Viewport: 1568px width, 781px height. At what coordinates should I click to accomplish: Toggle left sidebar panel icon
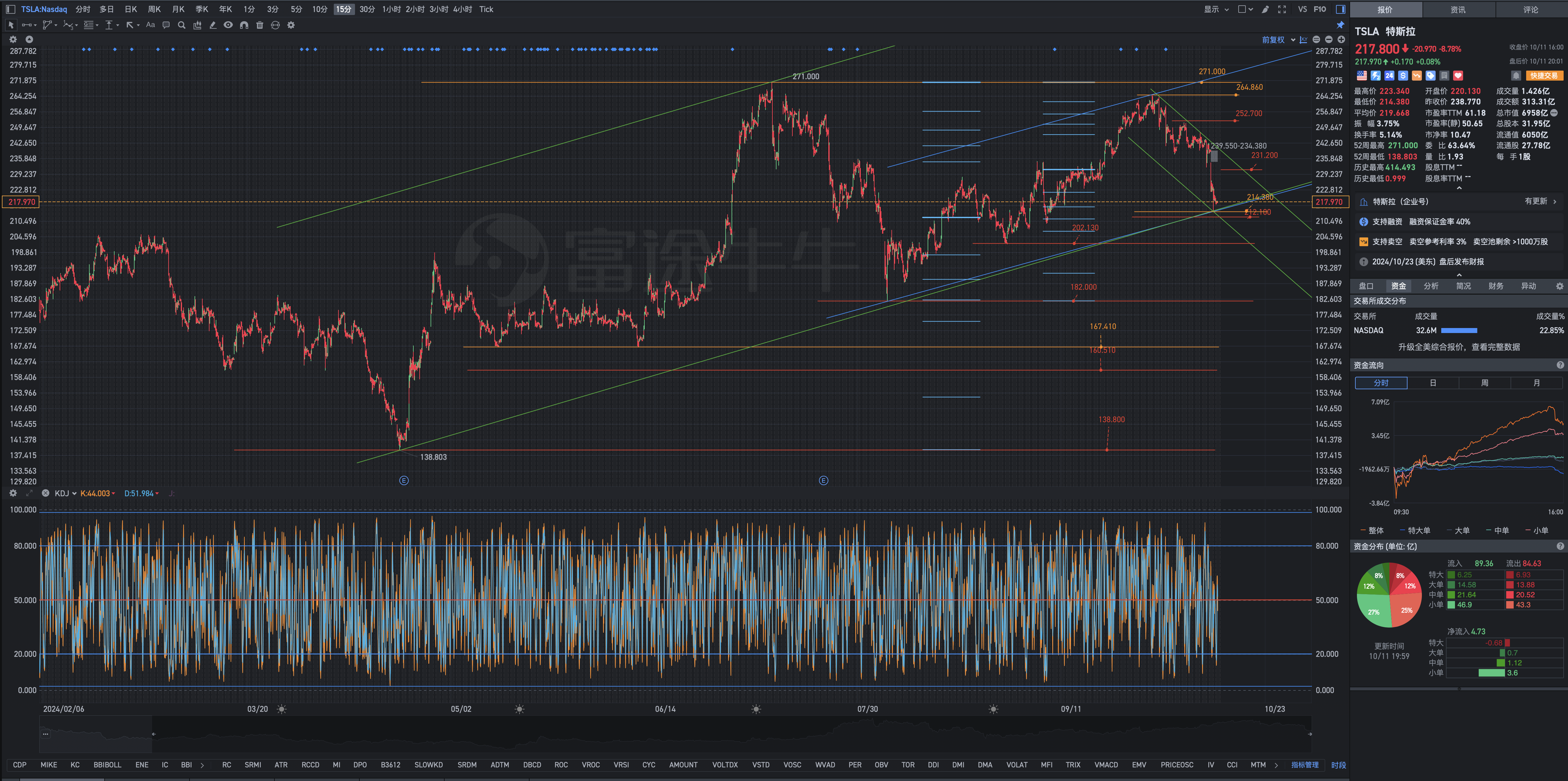[10, 9]
